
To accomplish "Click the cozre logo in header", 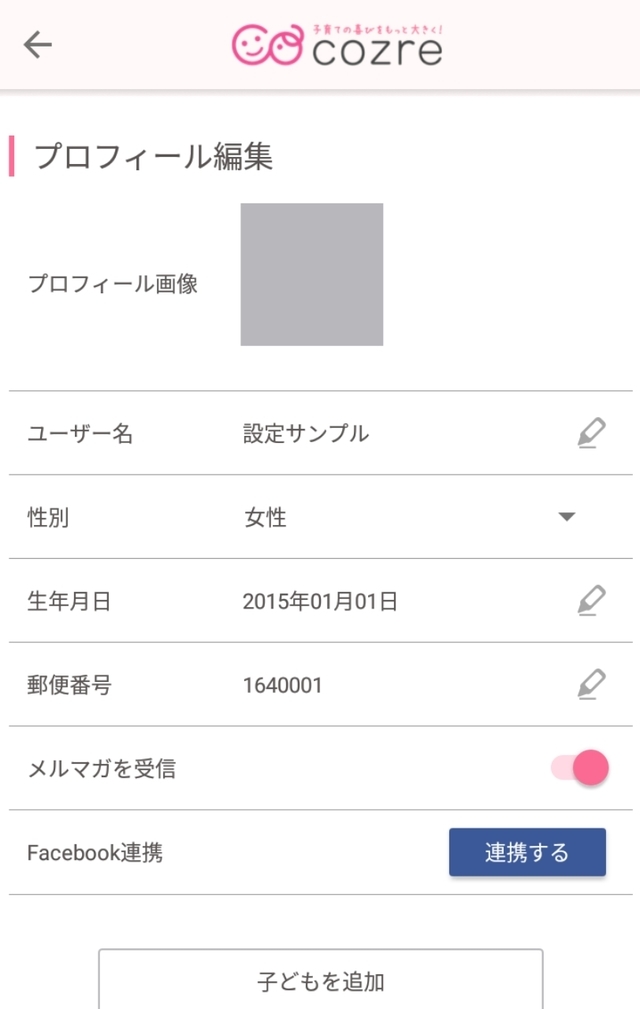I will tap(337, 44).
